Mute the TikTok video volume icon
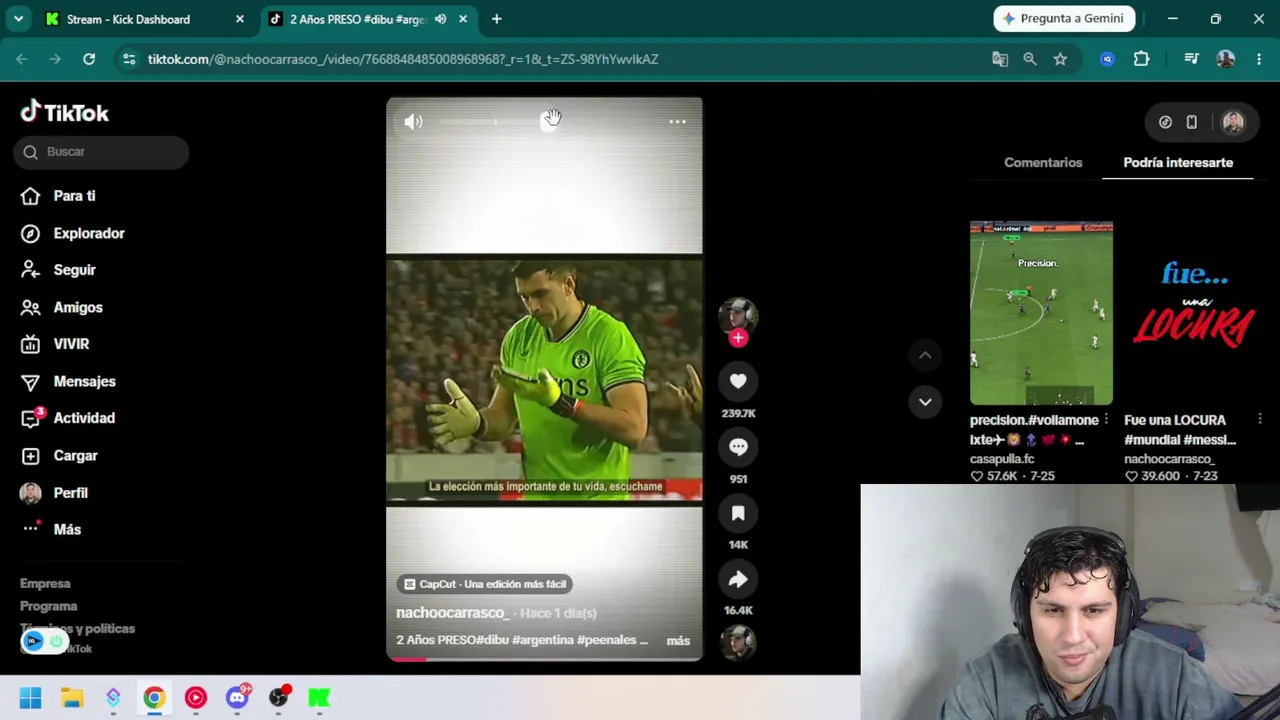The width and height of the screenshot is (1280, 720). pyautogui.click(x=413, y=122)
